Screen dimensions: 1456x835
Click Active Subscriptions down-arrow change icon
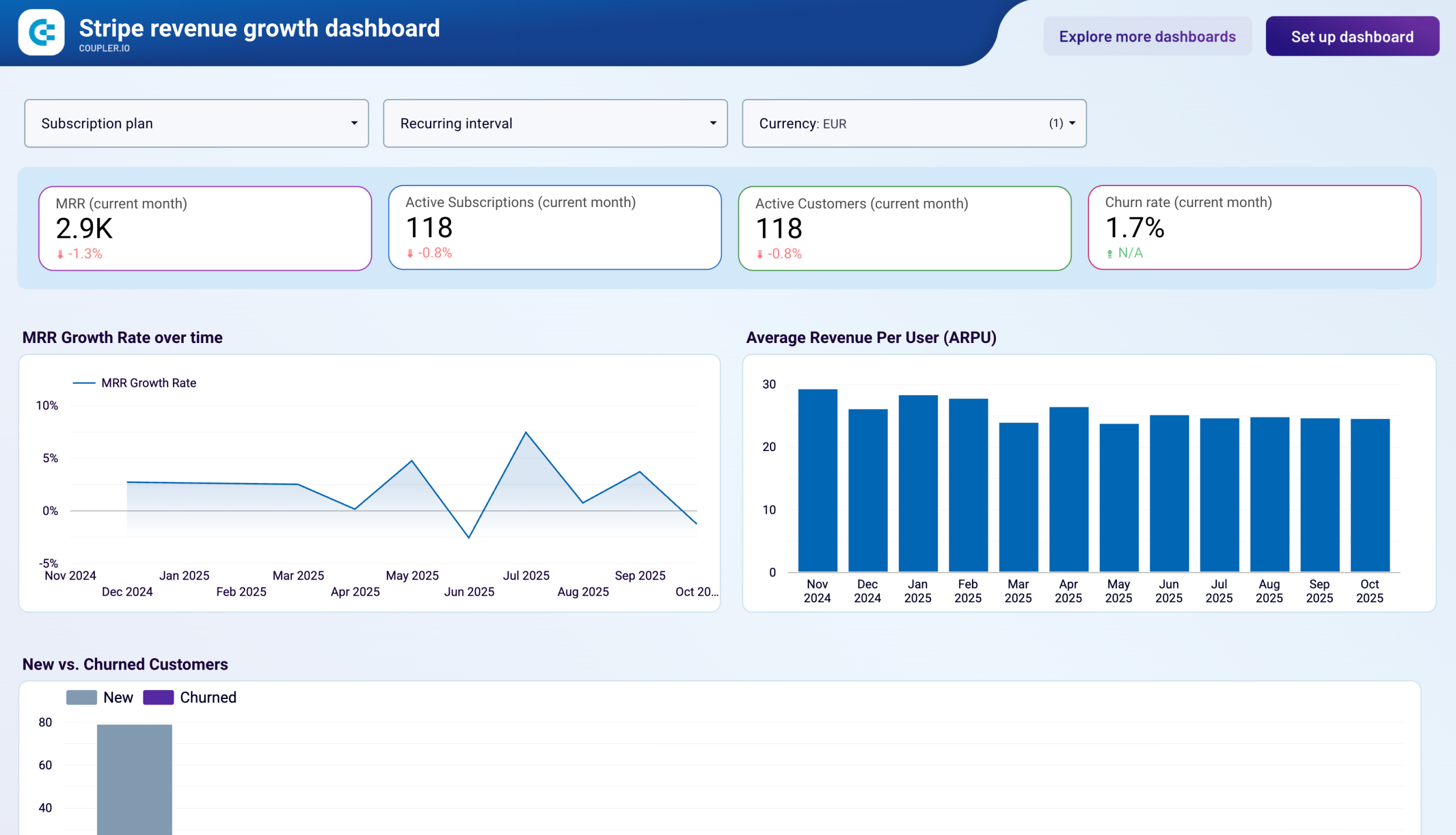click(x=410, y=253)
